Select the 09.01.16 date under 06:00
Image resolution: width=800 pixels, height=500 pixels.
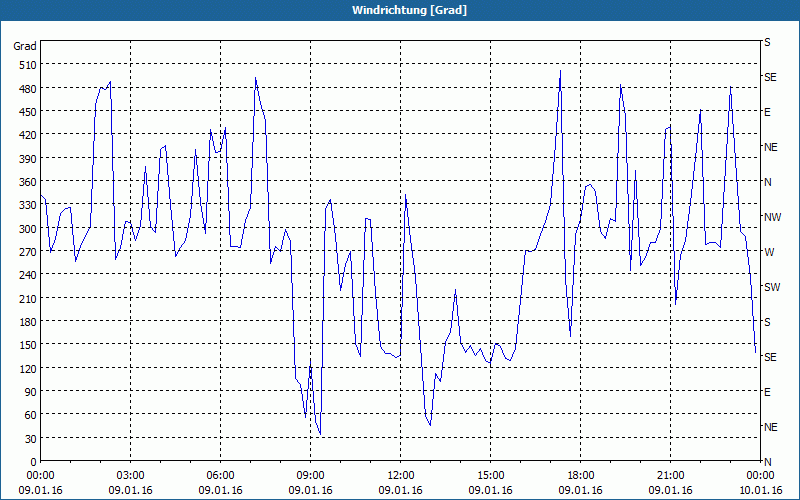point(220,490)
